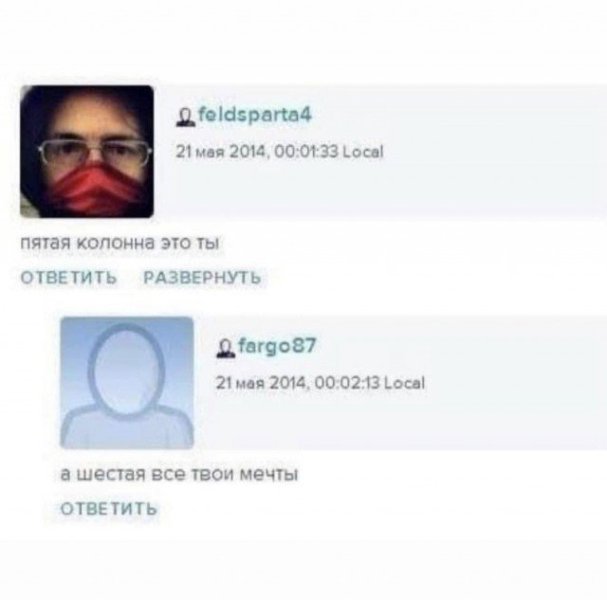This screenshot has width=607, height=600.
Task: Reply via ОТВЕТИТЬ under feldsparta4's comment
Action: (69, 278)
